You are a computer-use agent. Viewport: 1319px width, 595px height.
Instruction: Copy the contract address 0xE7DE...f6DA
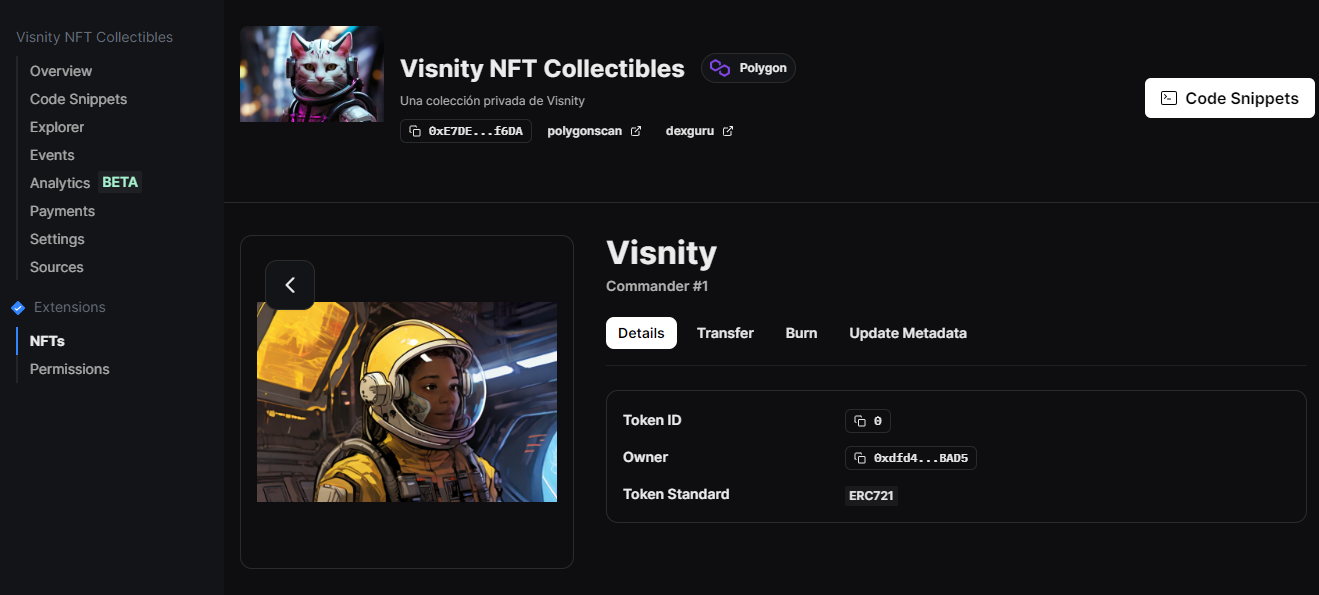[466, 131]
